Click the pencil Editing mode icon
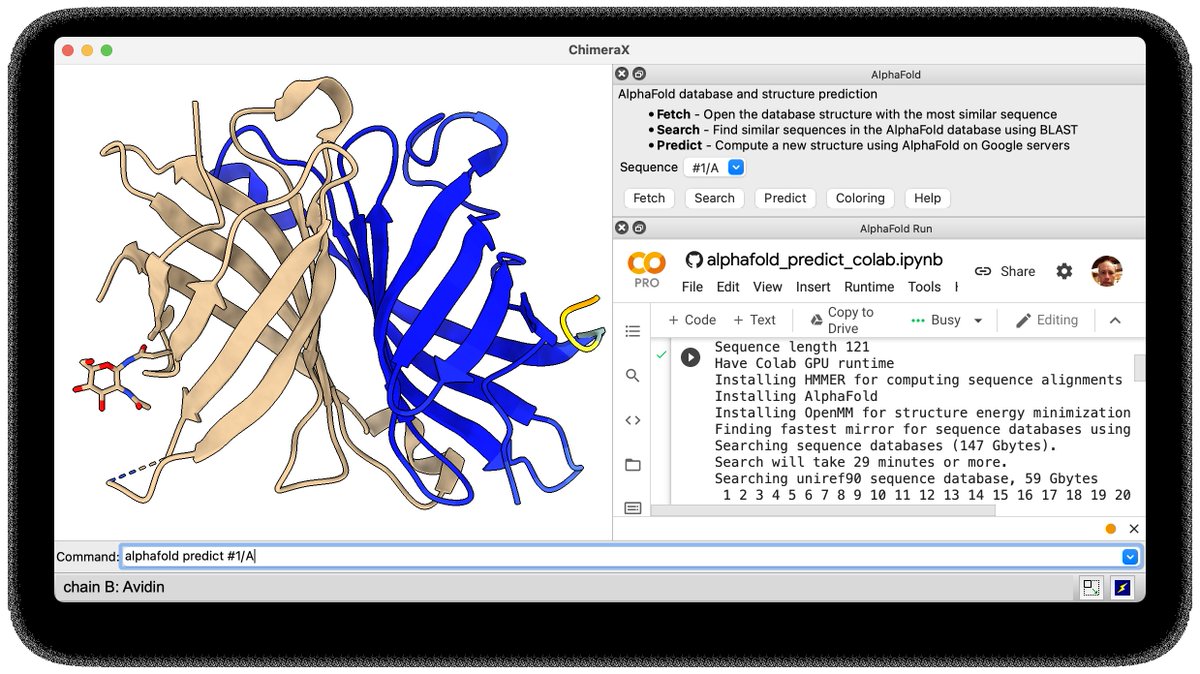Viewport: 1200px width, 674px height. 1023,320
